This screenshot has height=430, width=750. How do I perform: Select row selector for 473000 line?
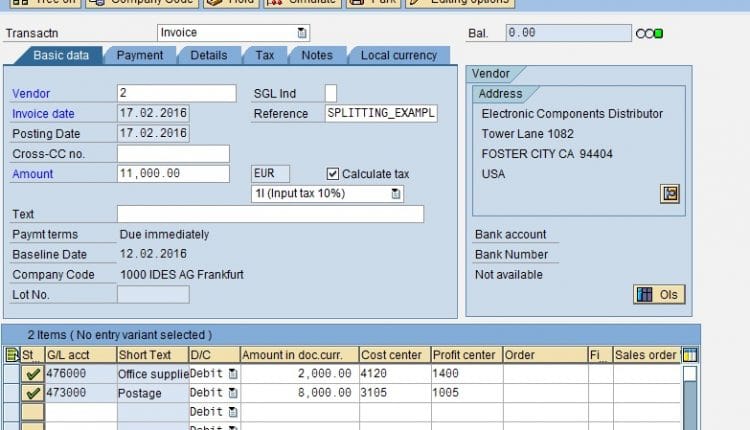click(11, 393)
